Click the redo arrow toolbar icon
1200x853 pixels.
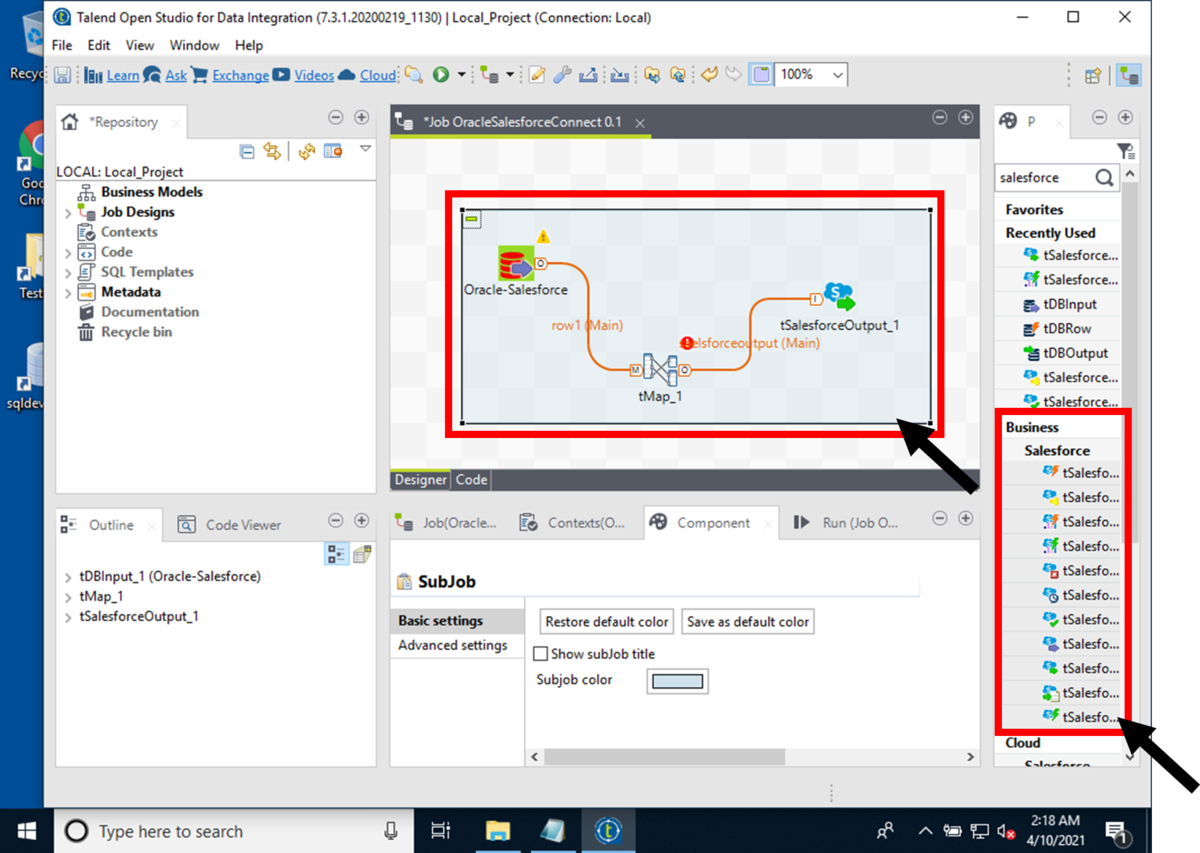click(x=734, y=75)
